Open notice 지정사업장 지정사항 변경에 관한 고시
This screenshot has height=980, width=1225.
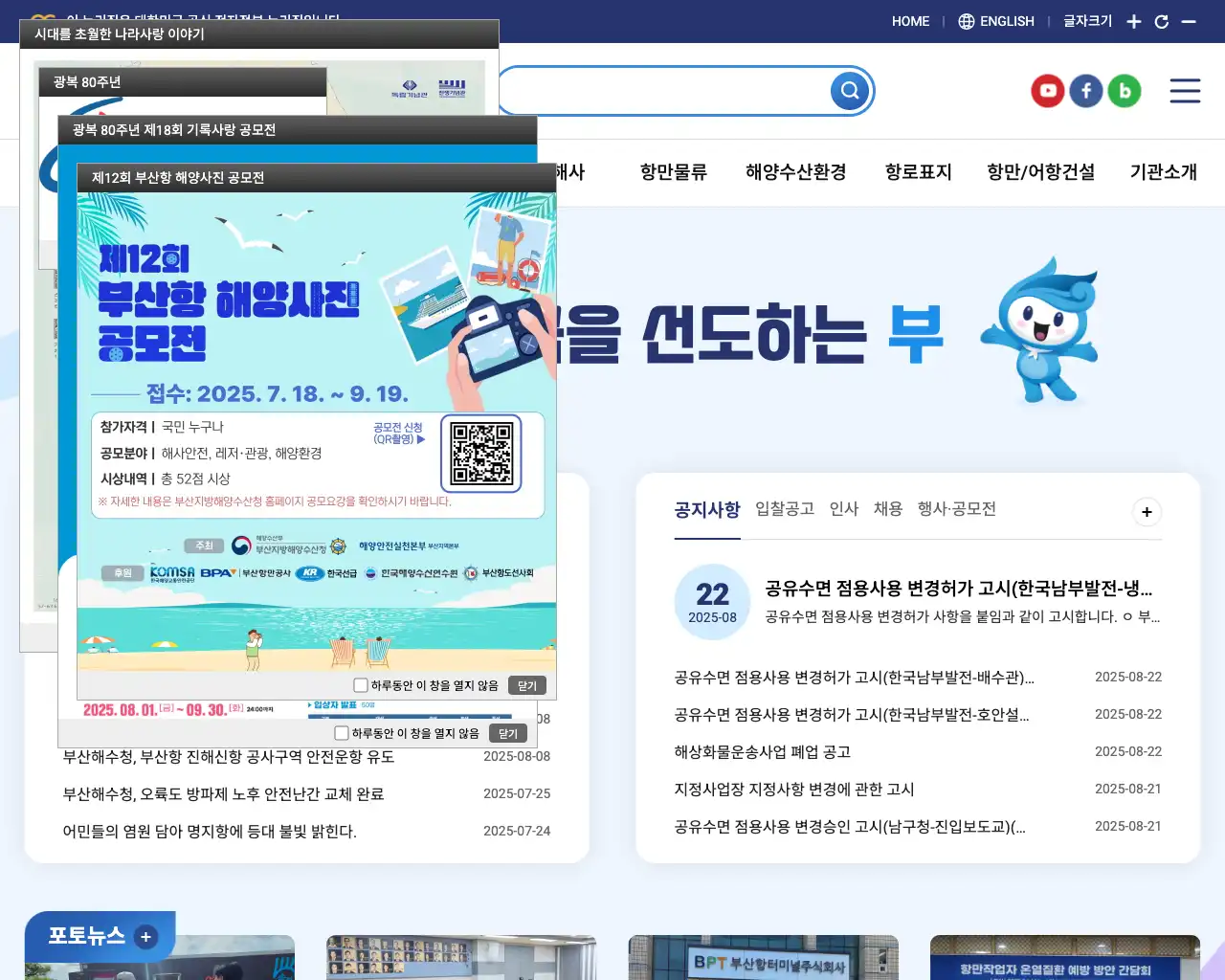click(x=794, y=790)
